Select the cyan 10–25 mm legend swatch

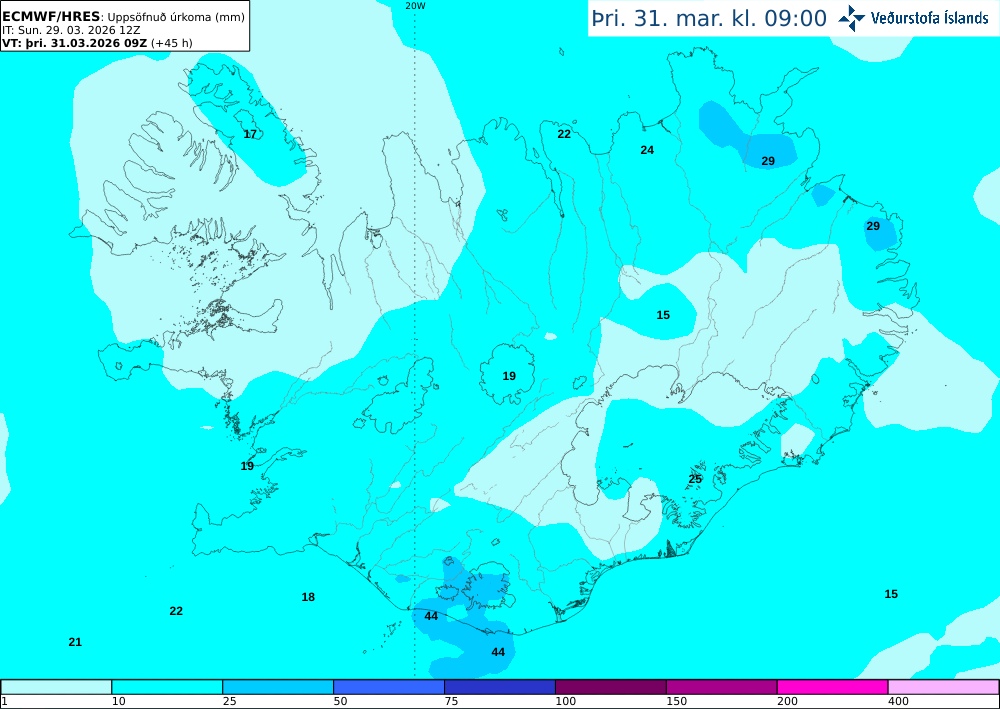point(167,687)
